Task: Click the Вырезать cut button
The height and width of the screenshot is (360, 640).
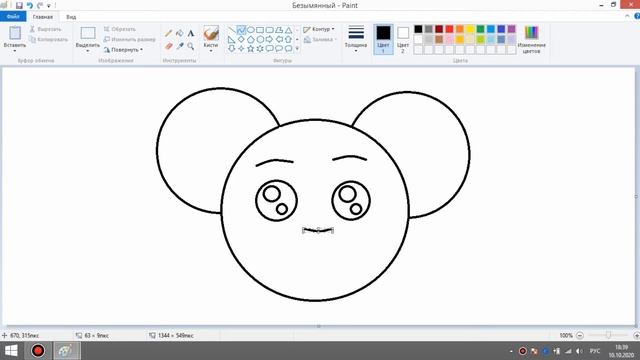Action: pyautogui.click(x=46, y=29)
